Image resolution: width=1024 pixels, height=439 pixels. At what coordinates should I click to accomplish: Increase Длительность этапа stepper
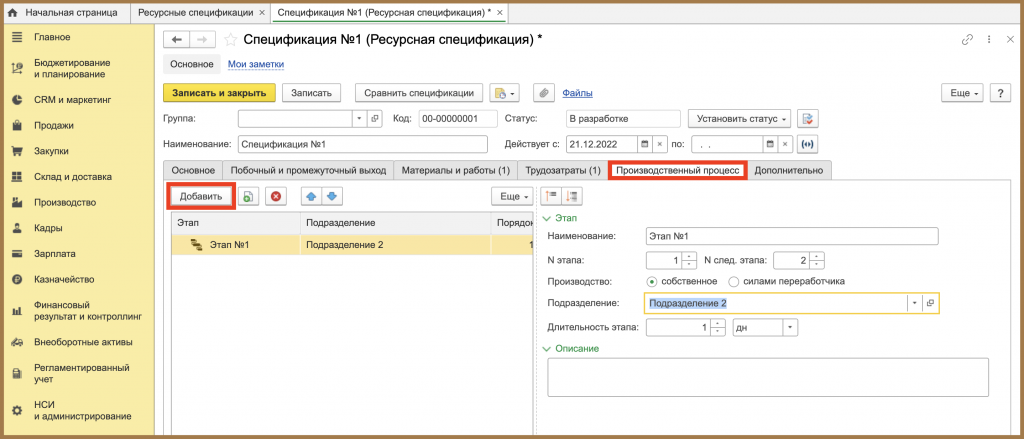point(718,323)
